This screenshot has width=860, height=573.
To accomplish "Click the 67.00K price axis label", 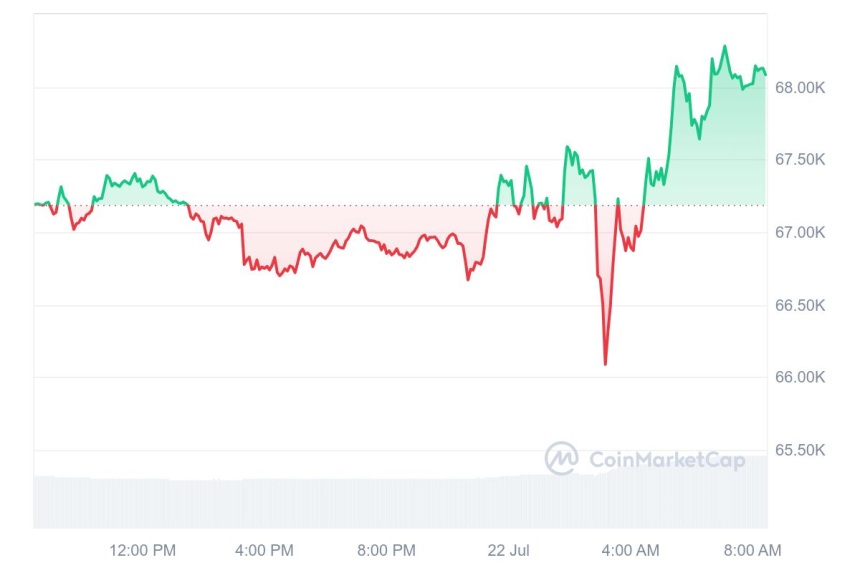I will [801, 233].
